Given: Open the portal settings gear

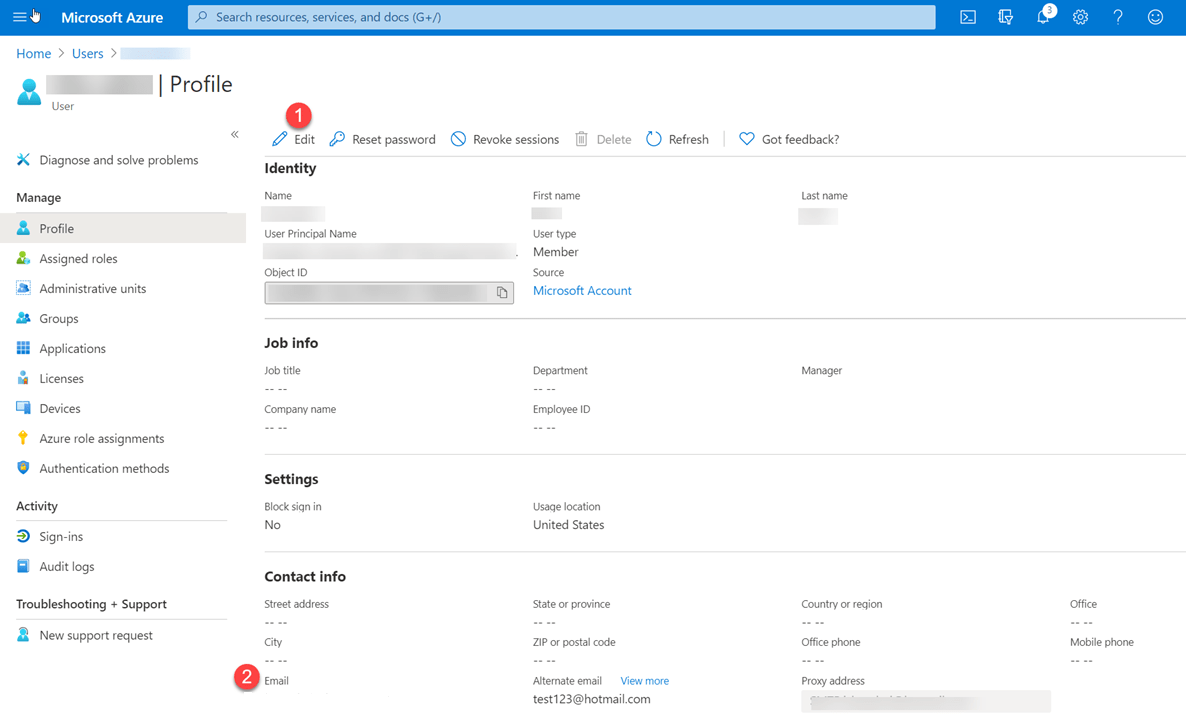Looking at the screenshot, I should (x=1080, y=17).
